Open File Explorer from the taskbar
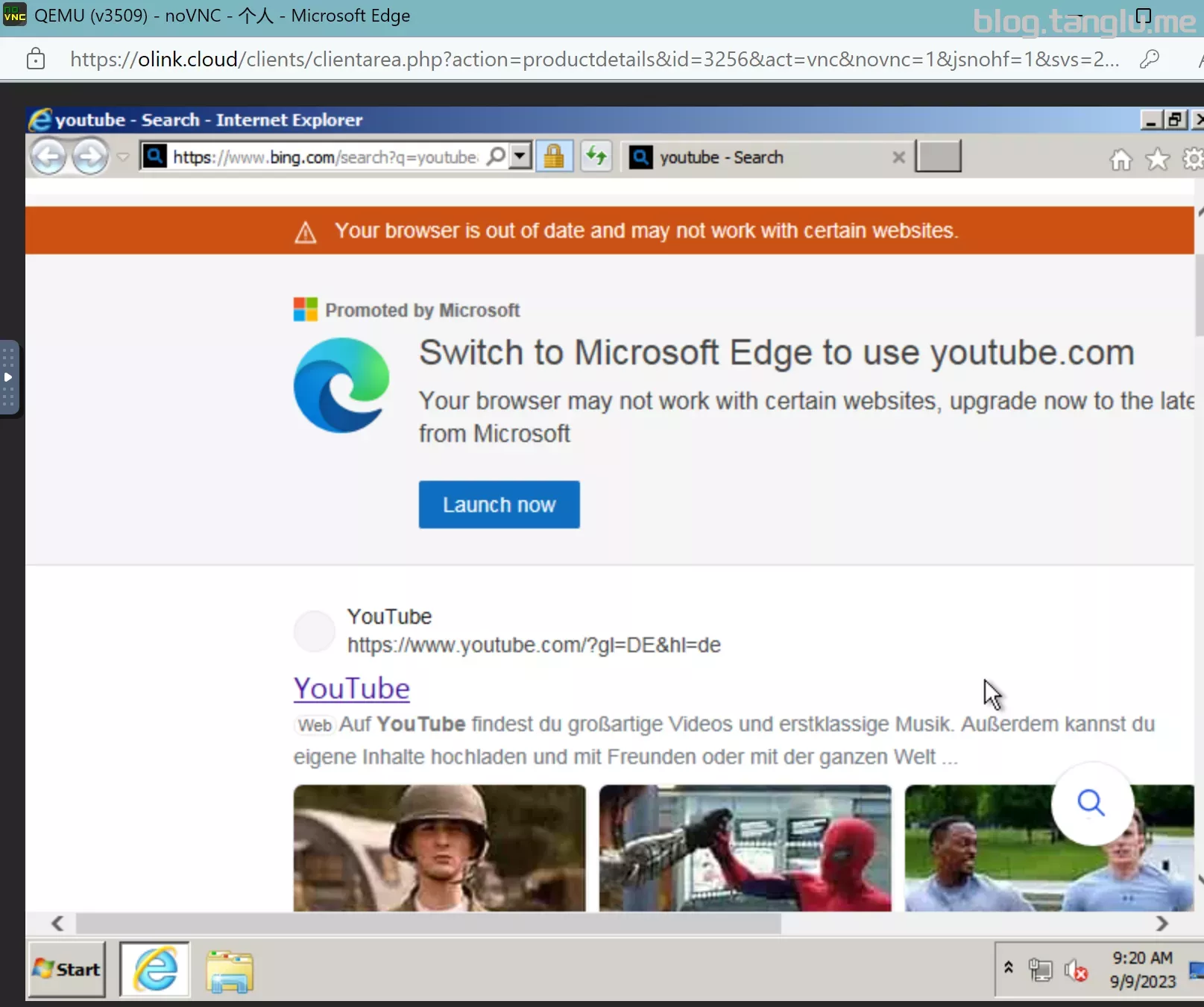The image size is (1204, 1007). tap(230, 971)
